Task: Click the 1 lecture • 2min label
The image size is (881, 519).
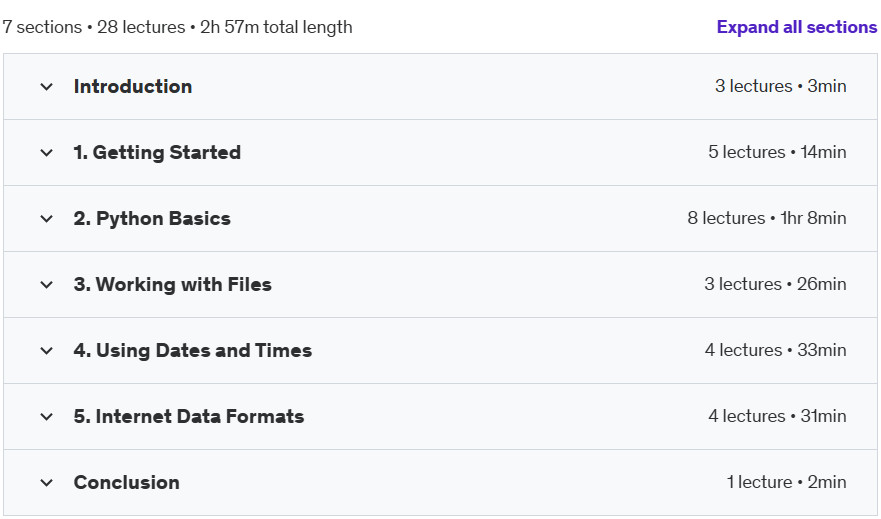Action: (x=786, y=482)
